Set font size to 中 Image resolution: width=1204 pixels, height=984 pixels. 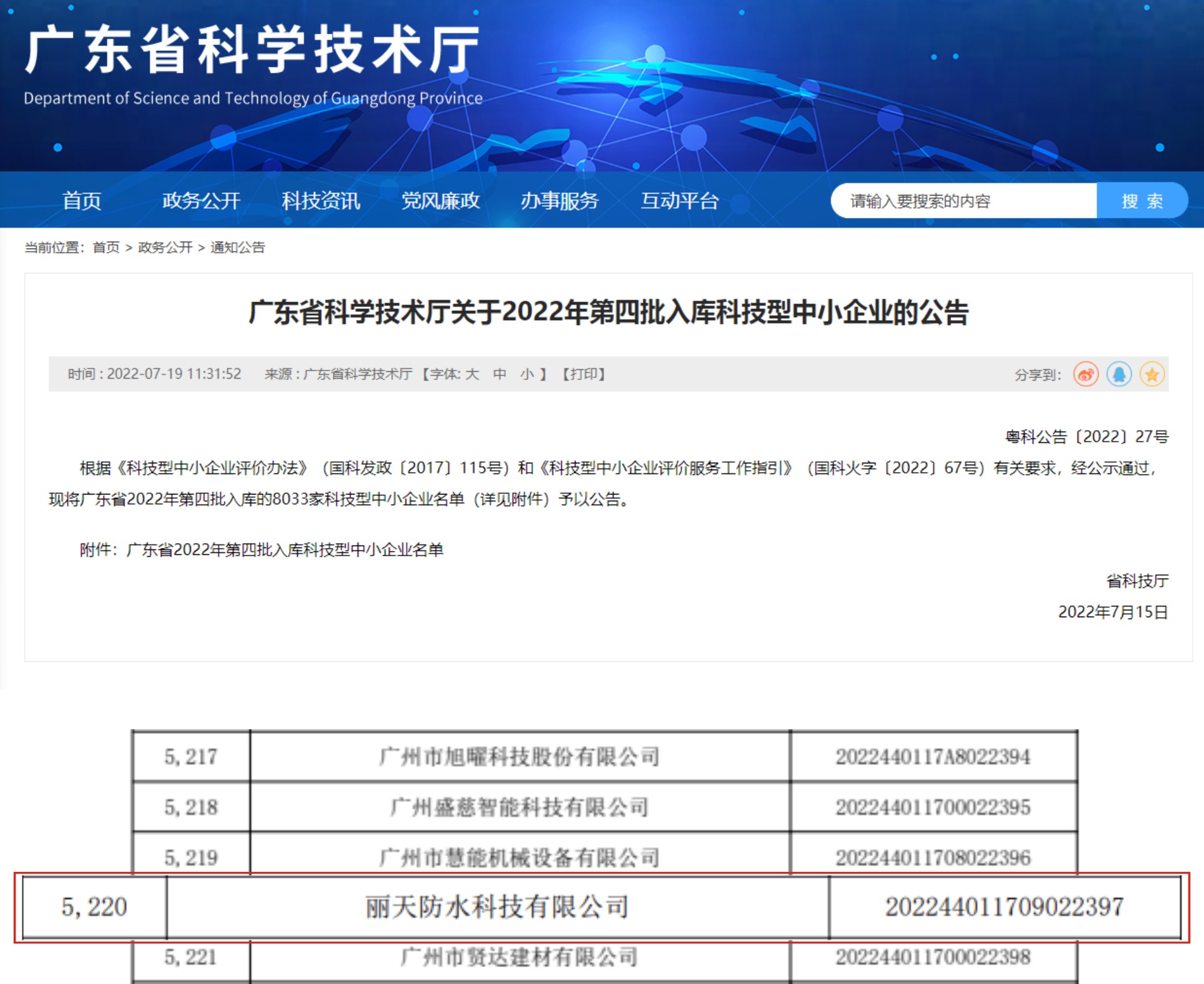coord(500,374)
